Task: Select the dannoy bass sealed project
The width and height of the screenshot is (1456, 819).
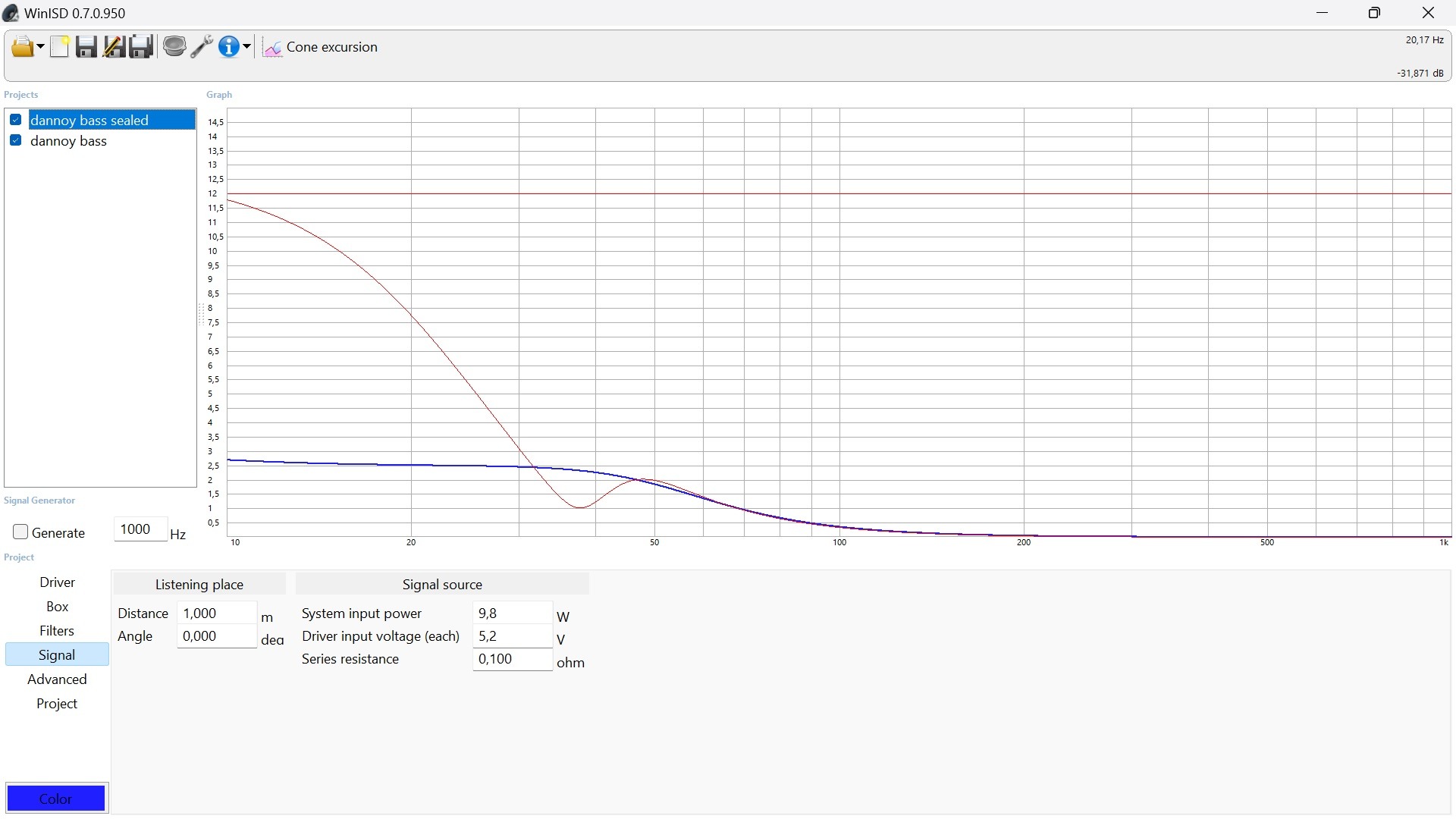Action: point(111,120)
